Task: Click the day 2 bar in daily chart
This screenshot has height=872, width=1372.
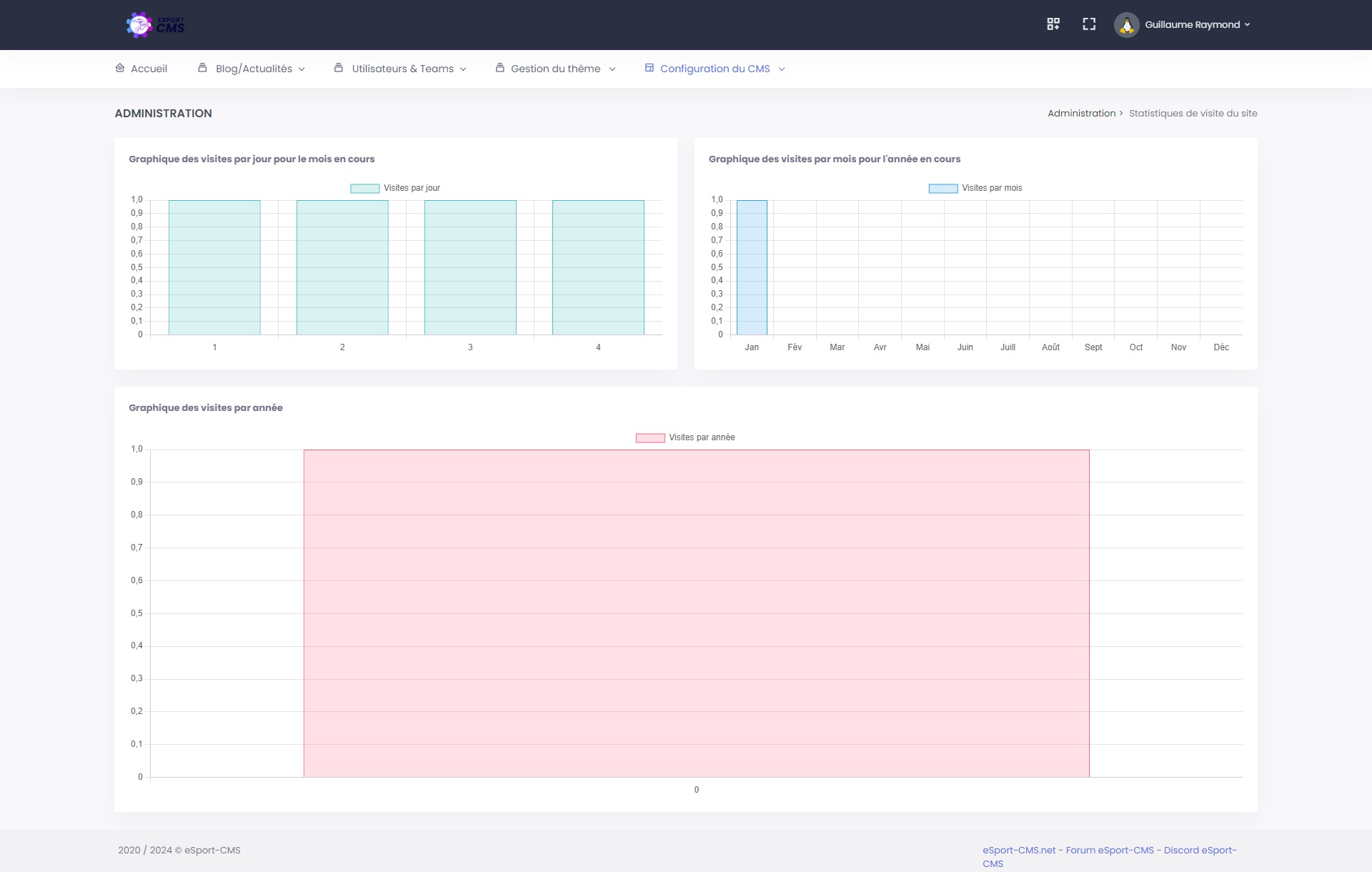Action: [342, 267]
